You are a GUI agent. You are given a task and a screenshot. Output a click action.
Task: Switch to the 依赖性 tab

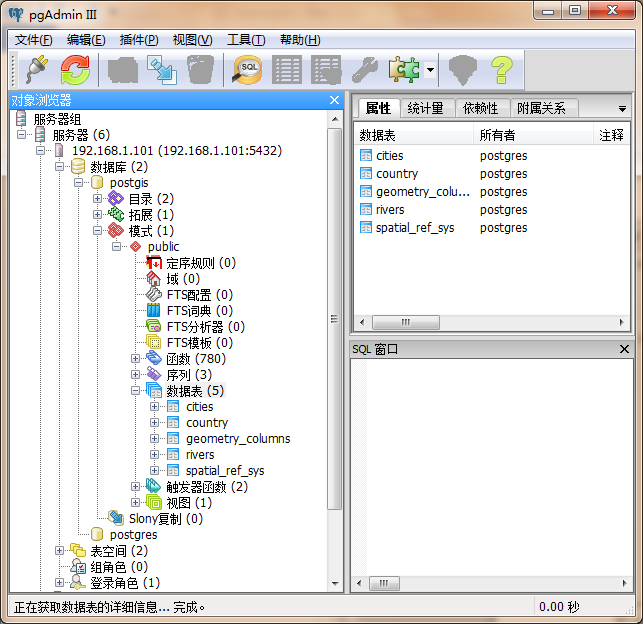[480, 108]
